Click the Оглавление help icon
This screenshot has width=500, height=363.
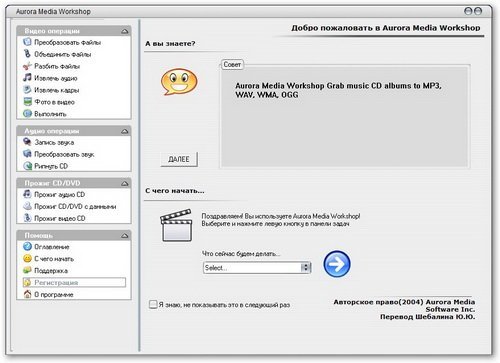(x=27, y=246)
